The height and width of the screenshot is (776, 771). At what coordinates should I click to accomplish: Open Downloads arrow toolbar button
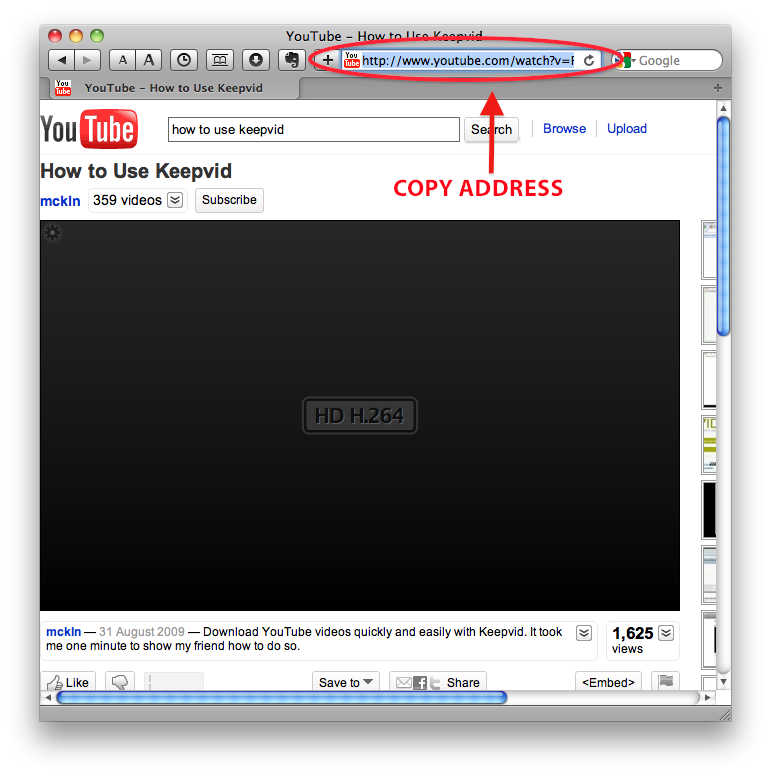[x=255, y=60]
